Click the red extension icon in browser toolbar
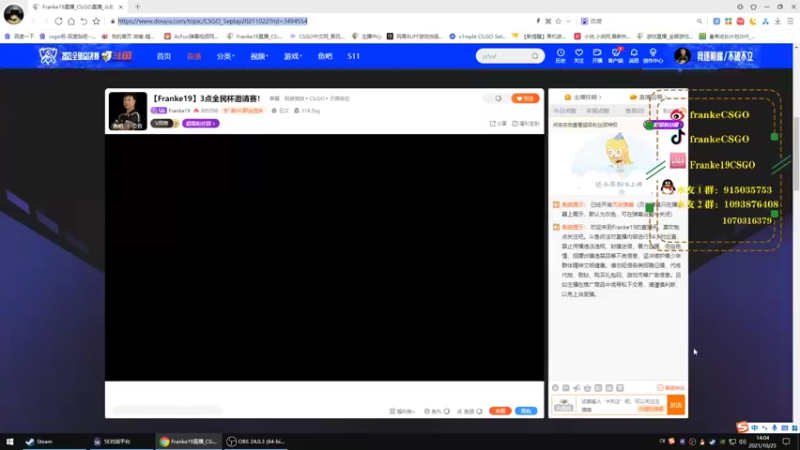 point(740,21)
